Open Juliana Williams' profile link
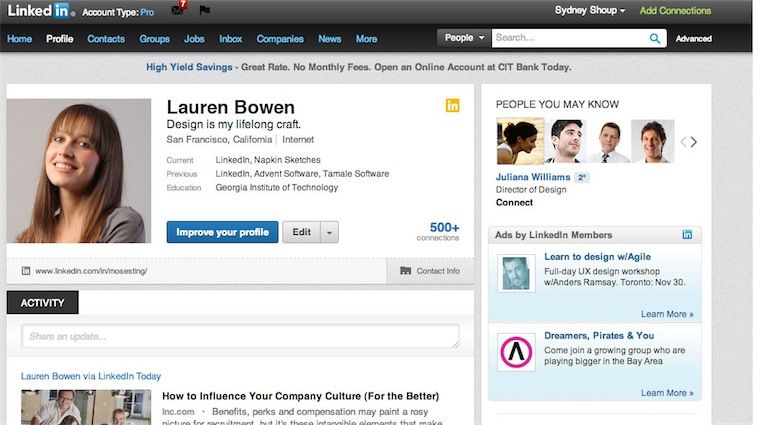 [533, 177]
